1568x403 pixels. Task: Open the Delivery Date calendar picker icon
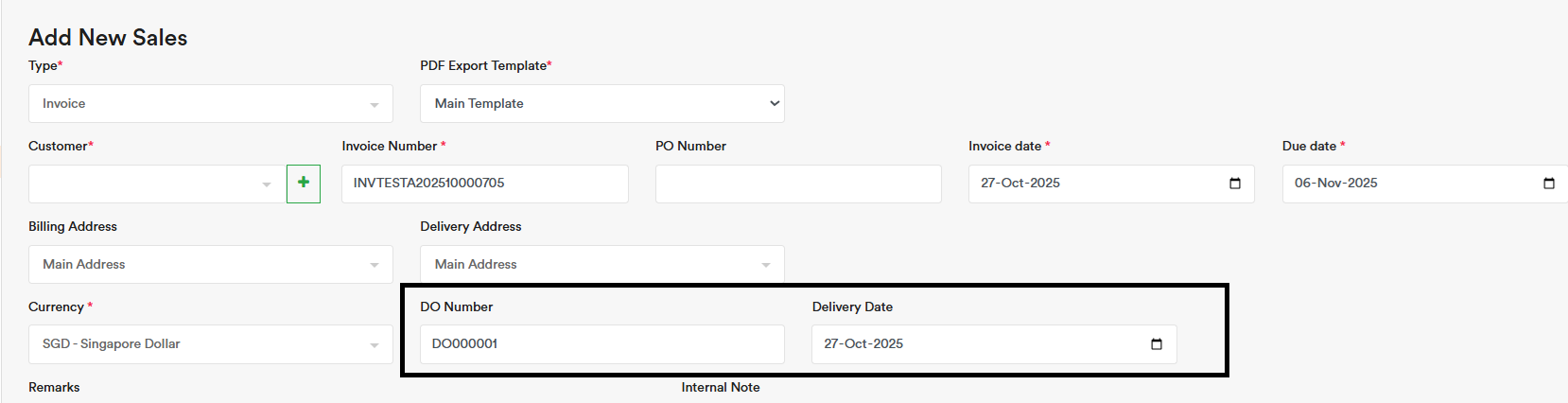point(1156,344)
